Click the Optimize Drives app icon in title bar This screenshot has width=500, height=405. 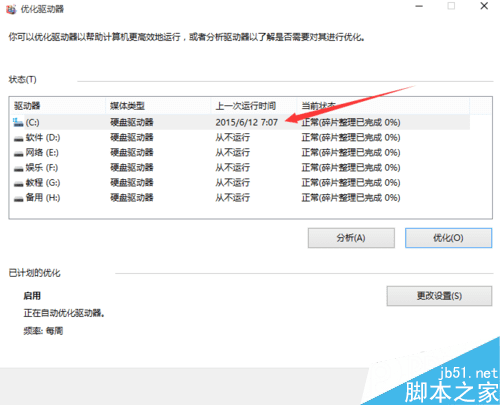tap(11, 9)
